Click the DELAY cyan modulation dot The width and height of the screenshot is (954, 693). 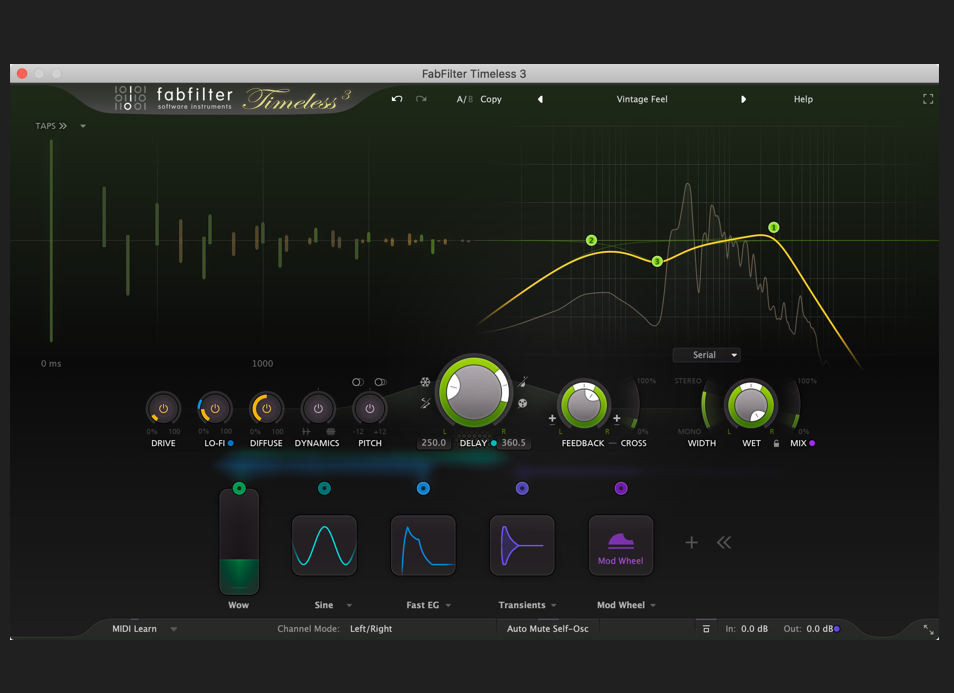[493, 443]
